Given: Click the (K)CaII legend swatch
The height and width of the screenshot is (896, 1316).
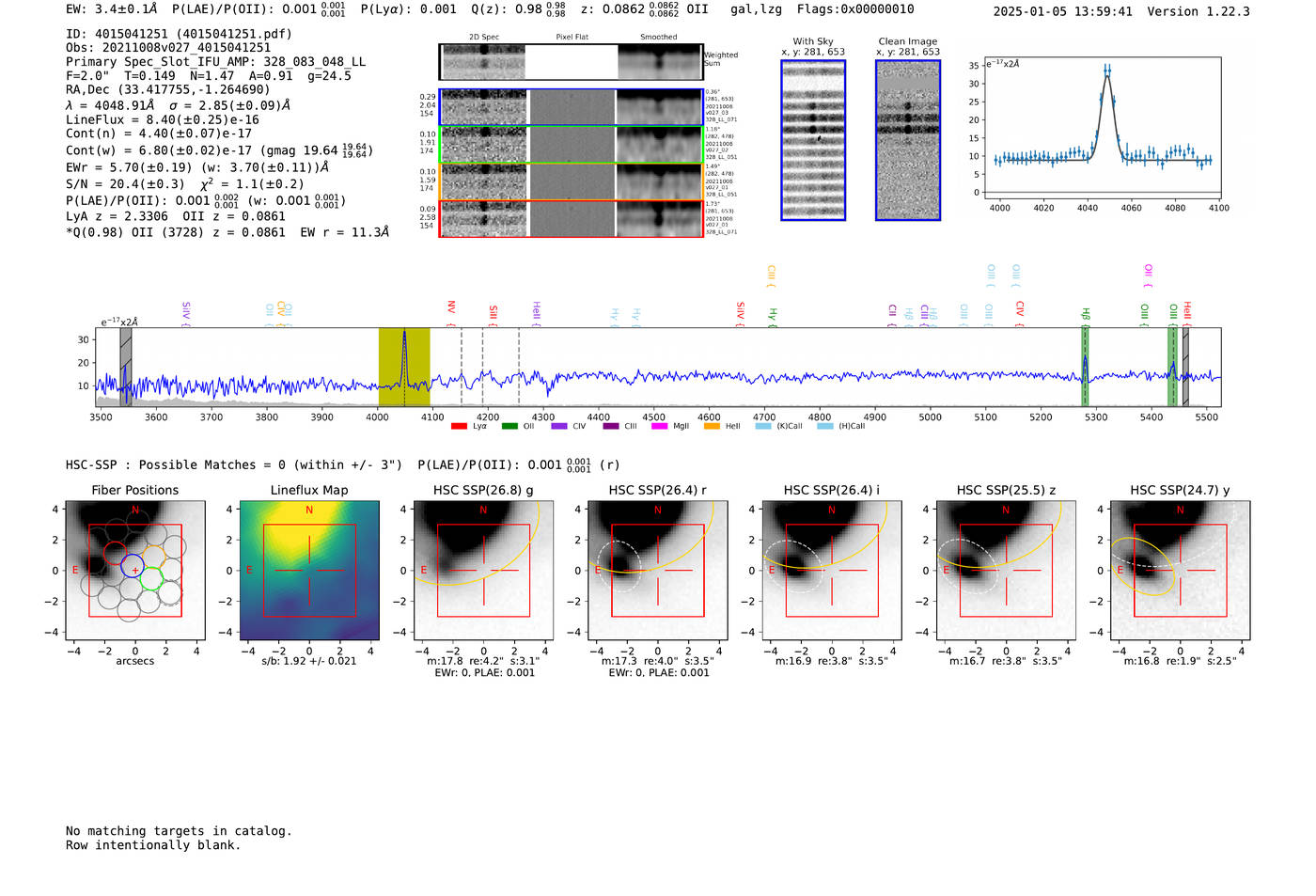Looking at the screenshot, I should click(x=763, y=426).
